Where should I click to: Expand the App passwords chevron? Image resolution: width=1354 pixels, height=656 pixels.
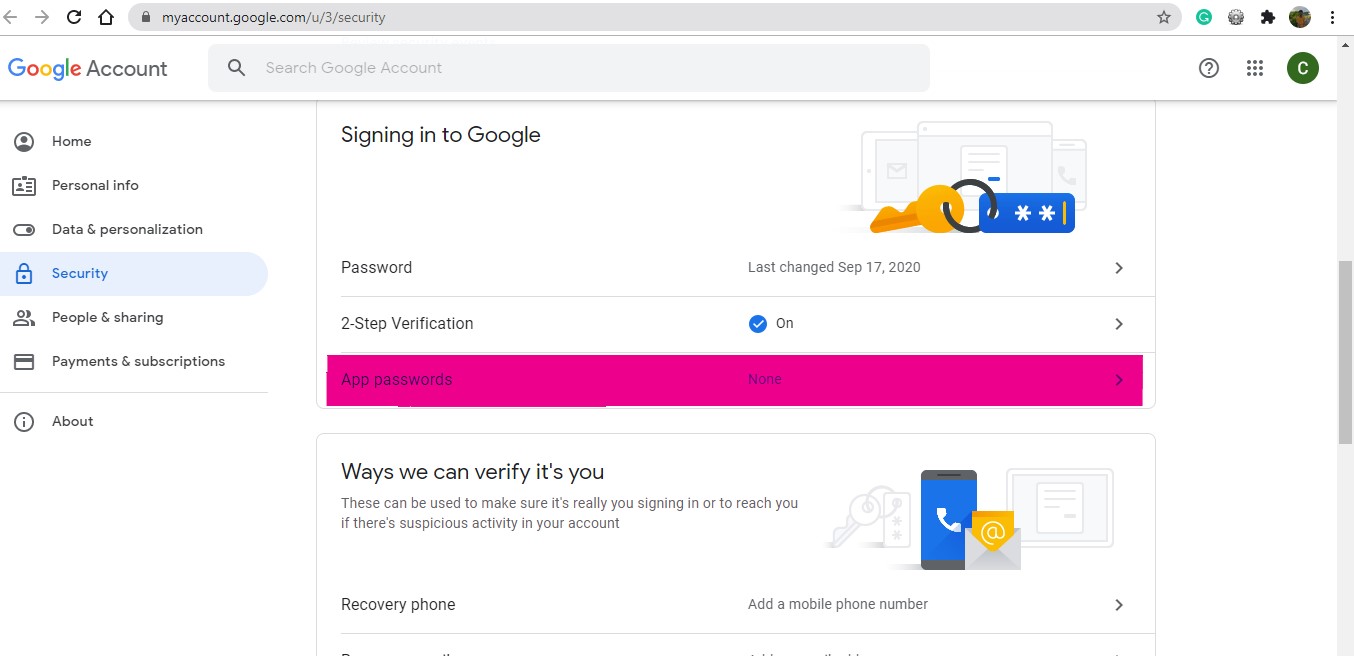tap(1119, 380)
